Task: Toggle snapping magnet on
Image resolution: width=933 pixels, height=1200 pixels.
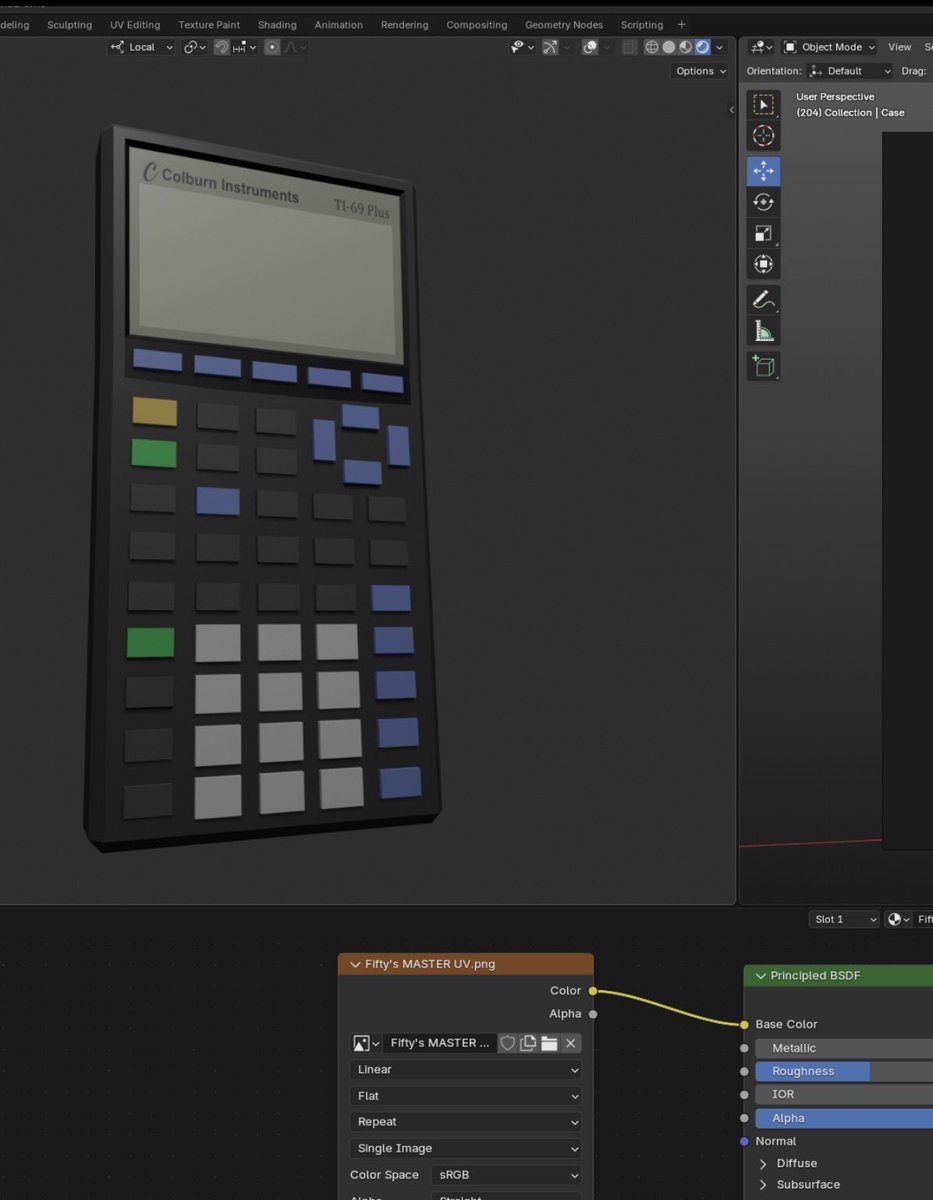Action: [x=221, y=47]
